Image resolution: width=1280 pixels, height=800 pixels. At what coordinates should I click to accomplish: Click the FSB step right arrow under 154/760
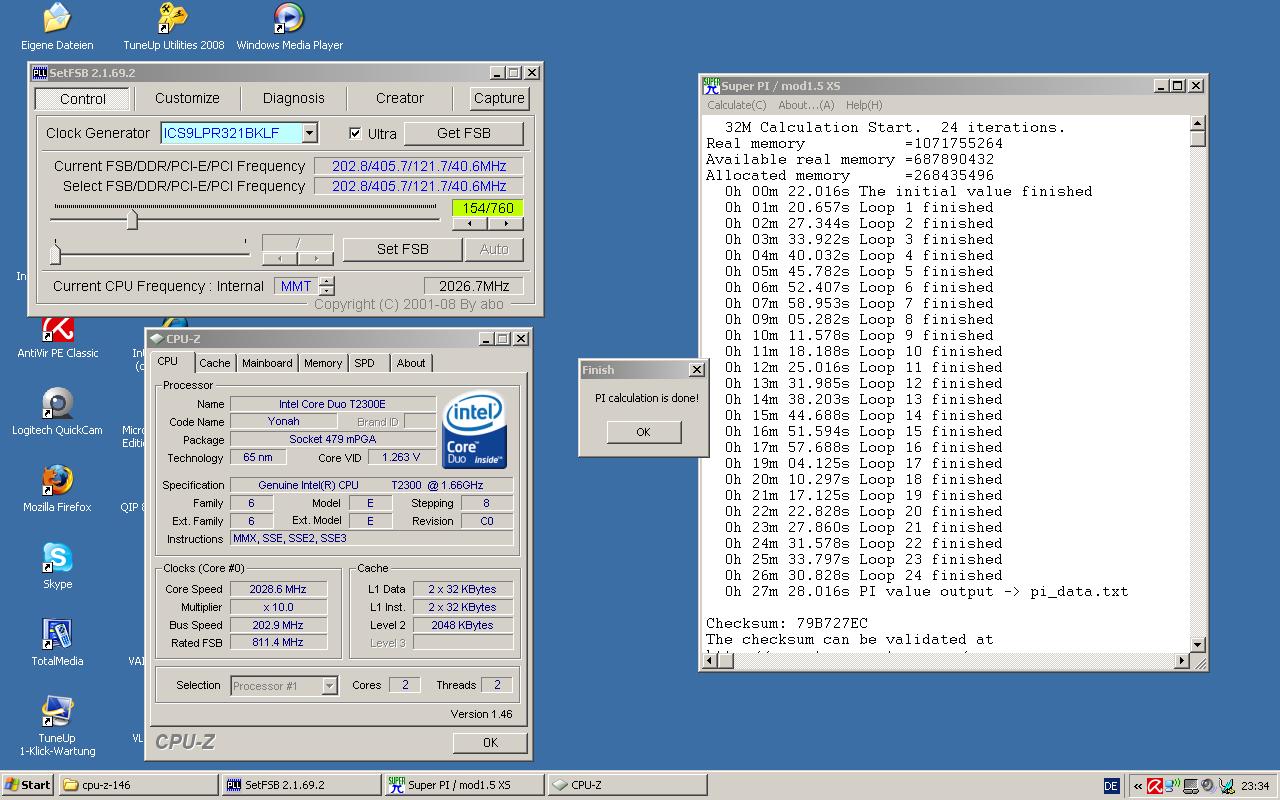(505, 224)
